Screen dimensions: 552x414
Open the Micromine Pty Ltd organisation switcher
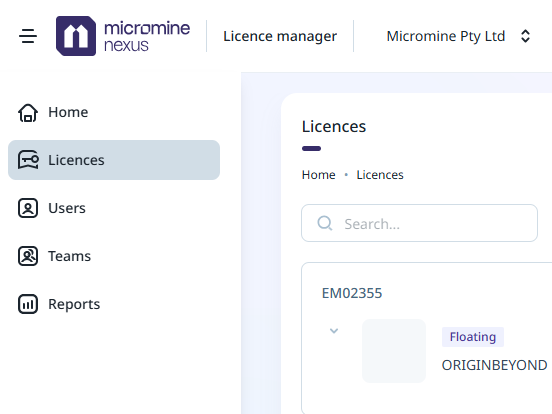pos(458,36)
